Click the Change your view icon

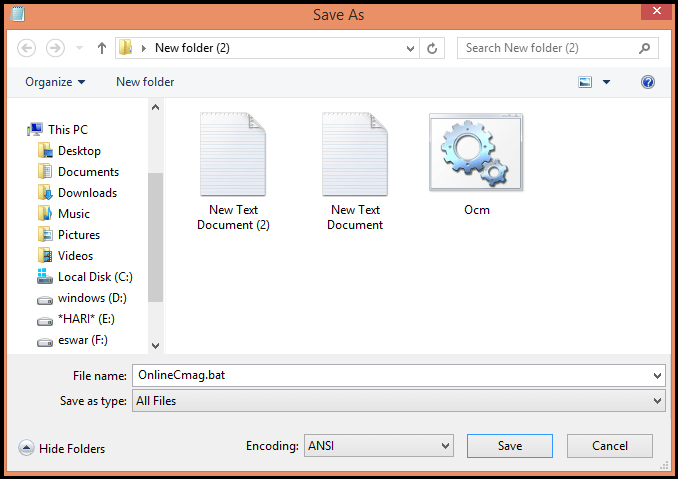[x=586, y=82]
